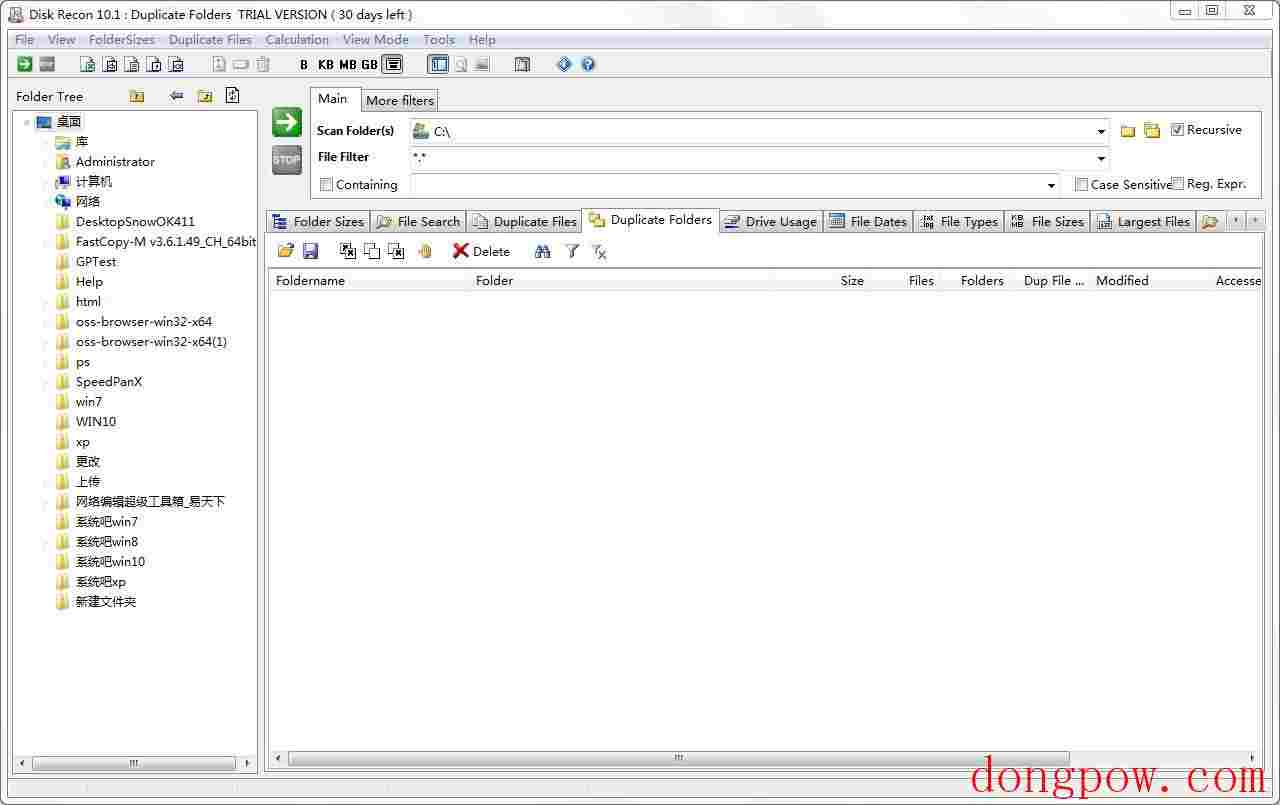Show sizes in bytes (B)
The height and width of the screenshot is (805, 1280).
click(x=304, y=64)
